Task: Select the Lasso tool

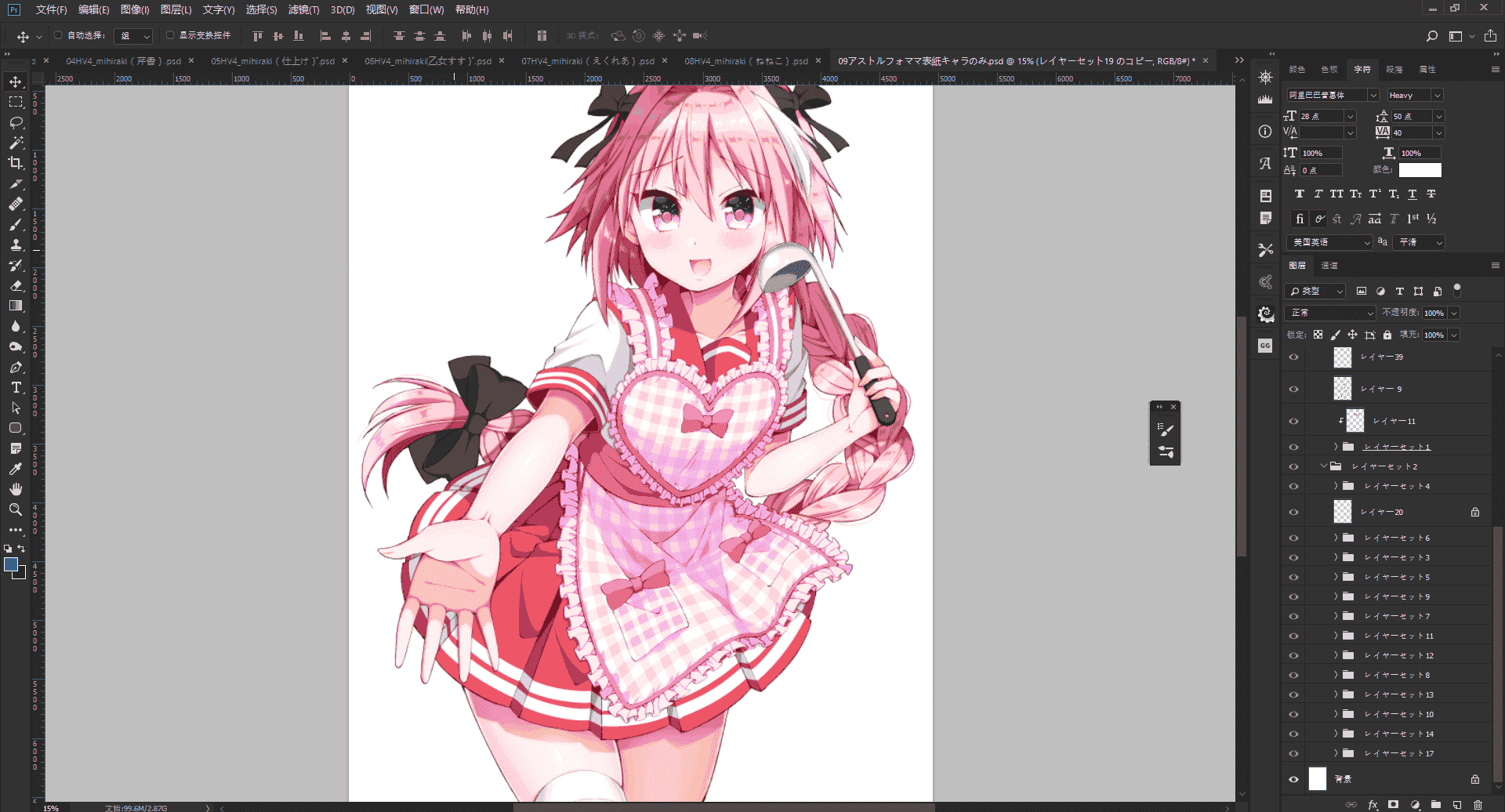Action: point(16,122)
